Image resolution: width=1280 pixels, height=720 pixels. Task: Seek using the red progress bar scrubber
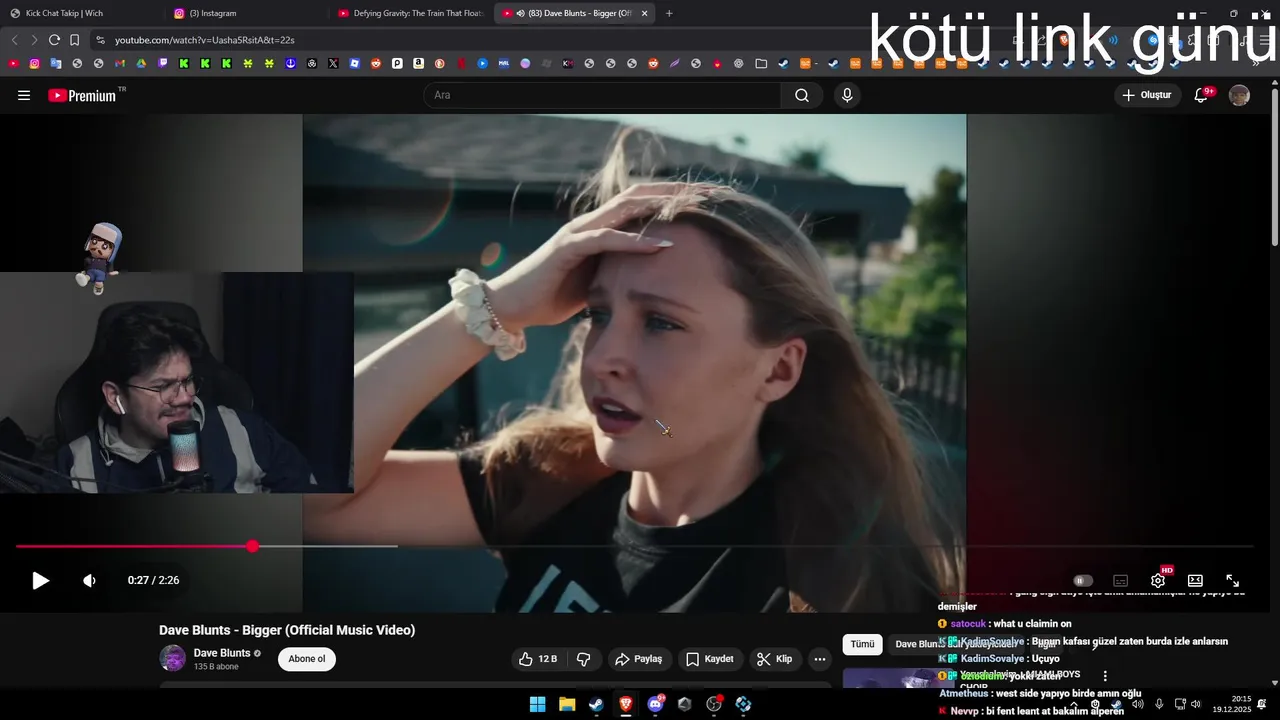253,546
